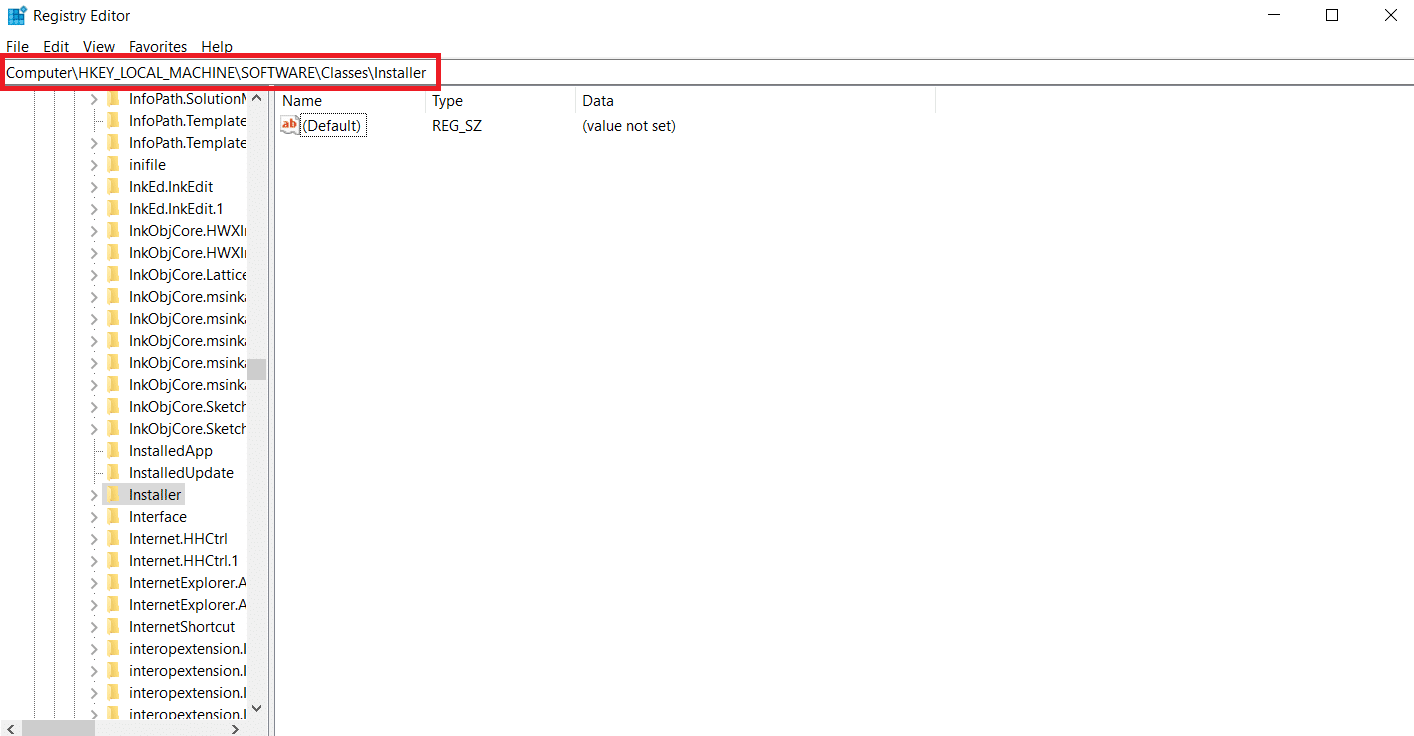Click the Registry Editor title bar icon
The image size is (1414, 736).
click(17, 15)
